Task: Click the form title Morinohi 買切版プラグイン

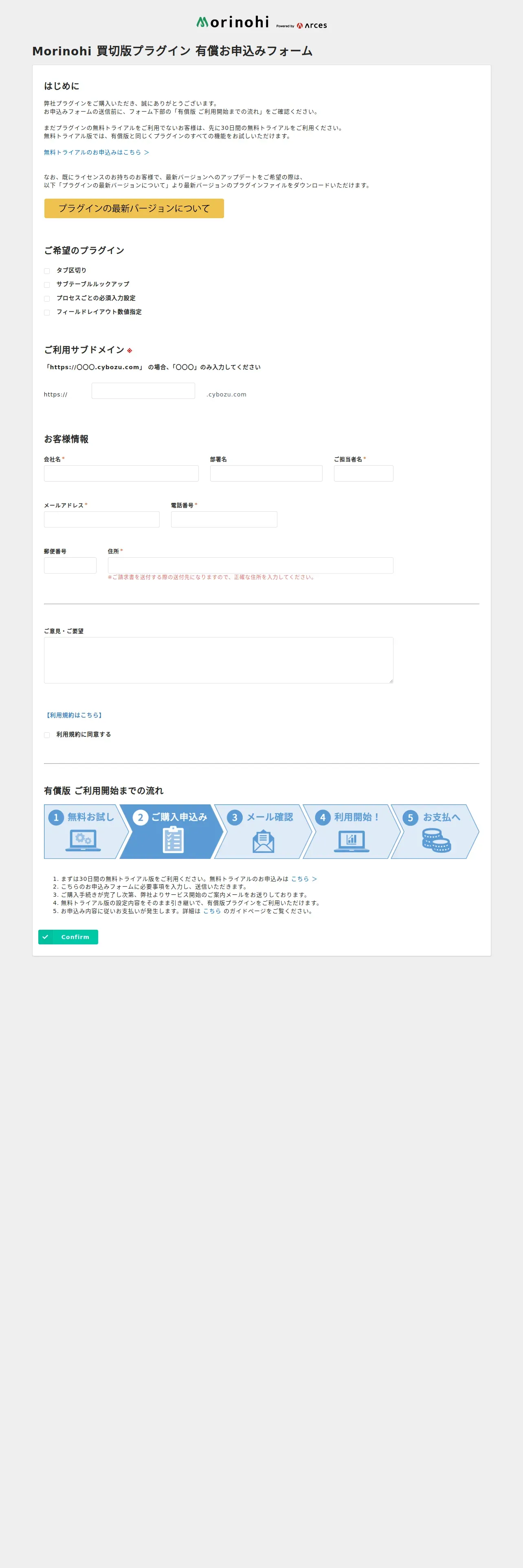Action: (172, 51)
